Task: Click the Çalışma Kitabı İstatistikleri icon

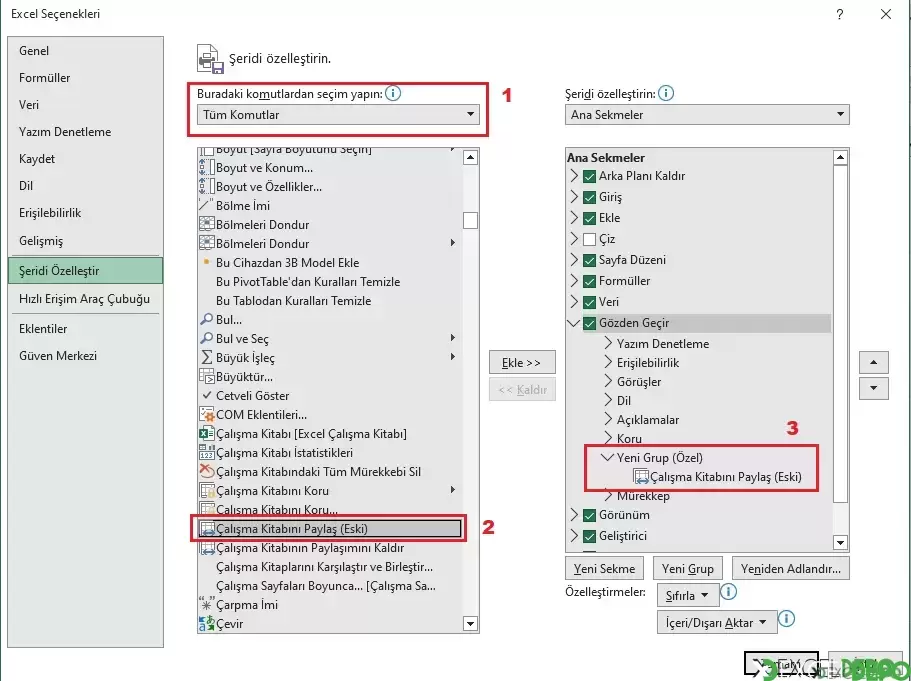Action: 207,452
